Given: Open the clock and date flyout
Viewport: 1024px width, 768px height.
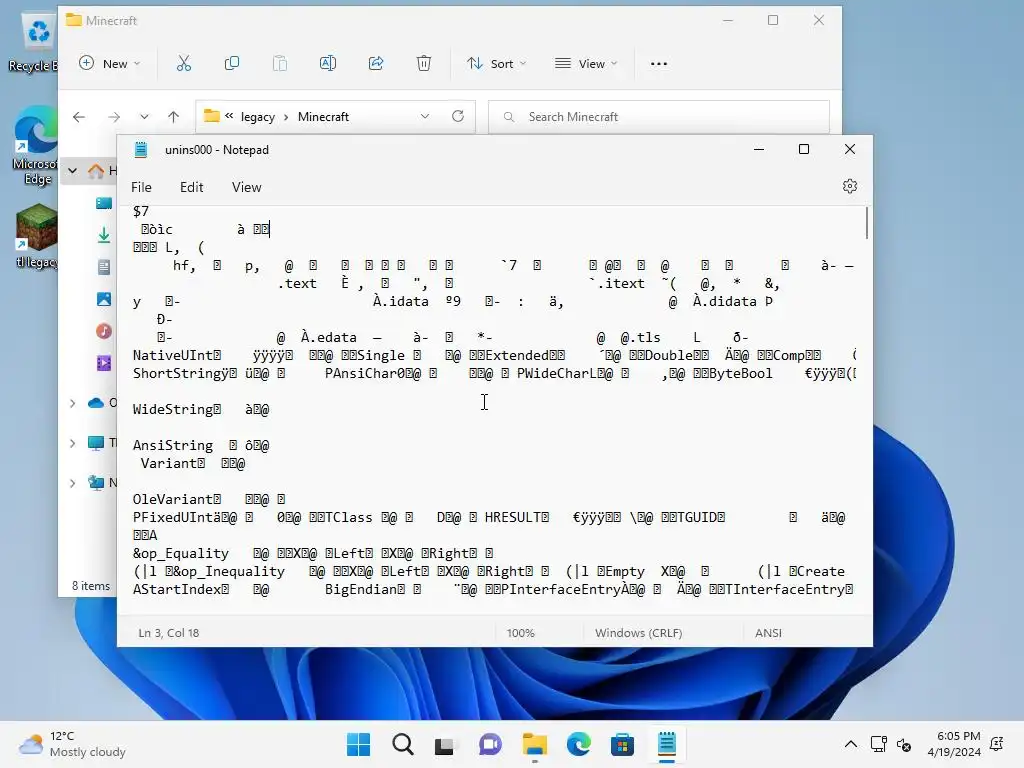Looking at the screenshot, I should (954, 744).
